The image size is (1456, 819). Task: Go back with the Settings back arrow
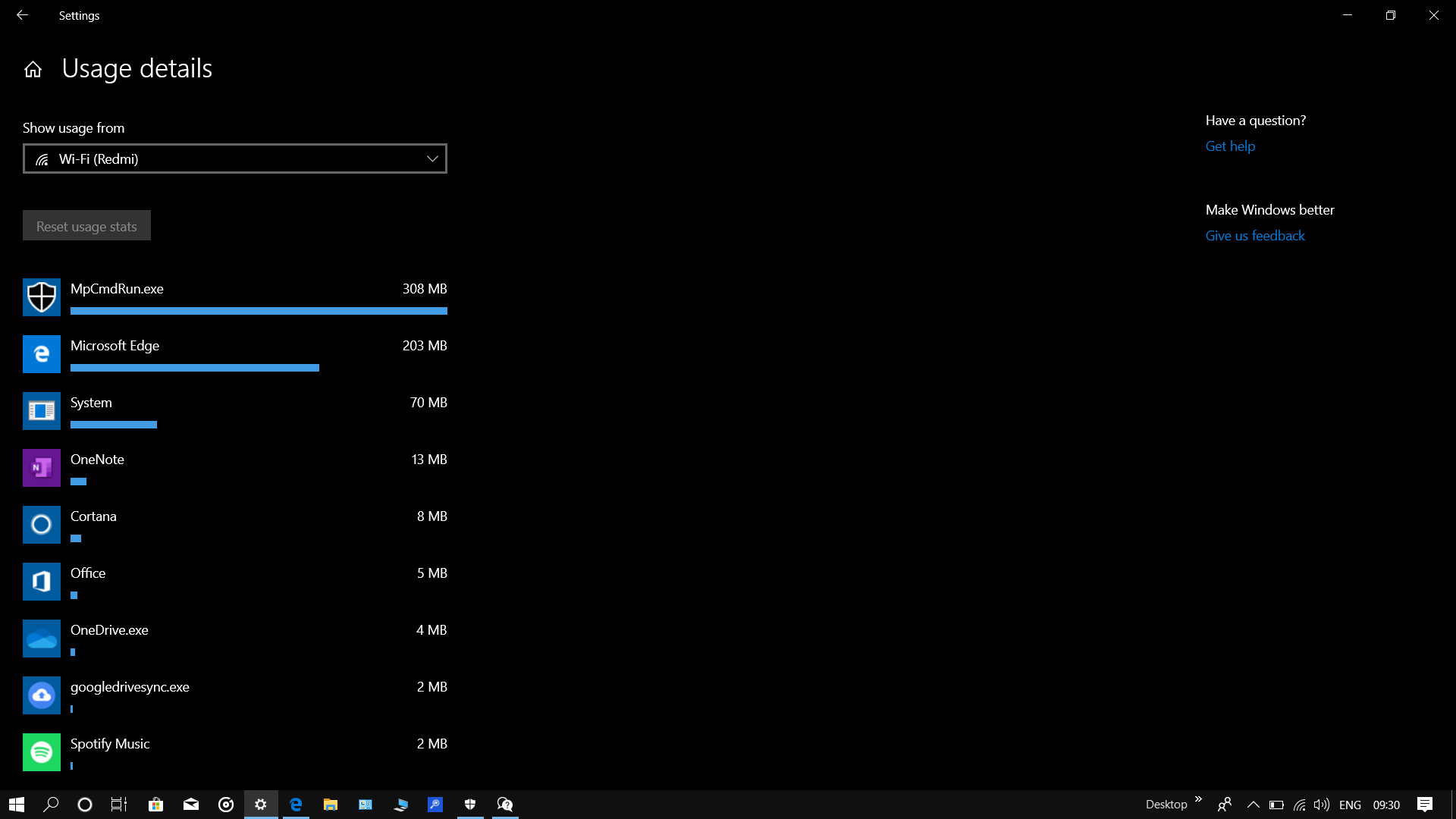tap(22, 15)
